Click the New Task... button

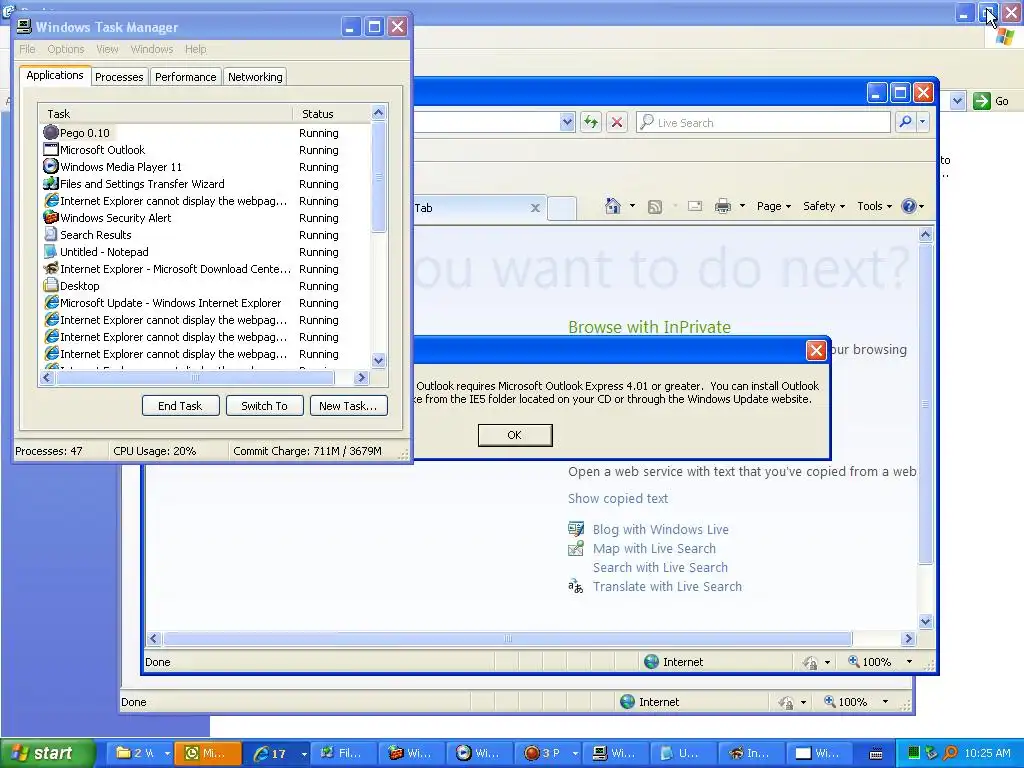click(x=348, y=406)
